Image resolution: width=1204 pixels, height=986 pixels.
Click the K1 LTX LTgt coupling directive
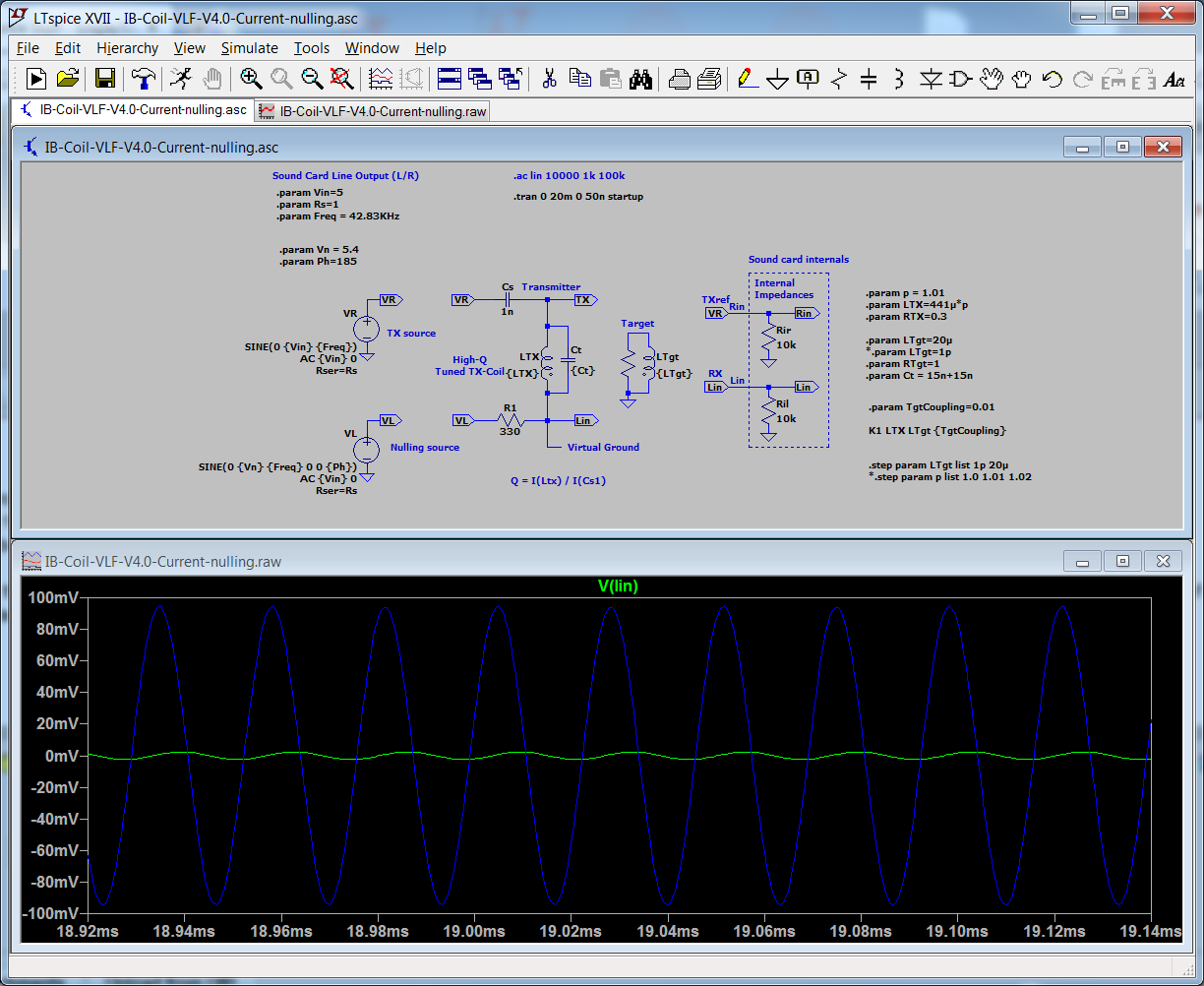tap(937, 431)
